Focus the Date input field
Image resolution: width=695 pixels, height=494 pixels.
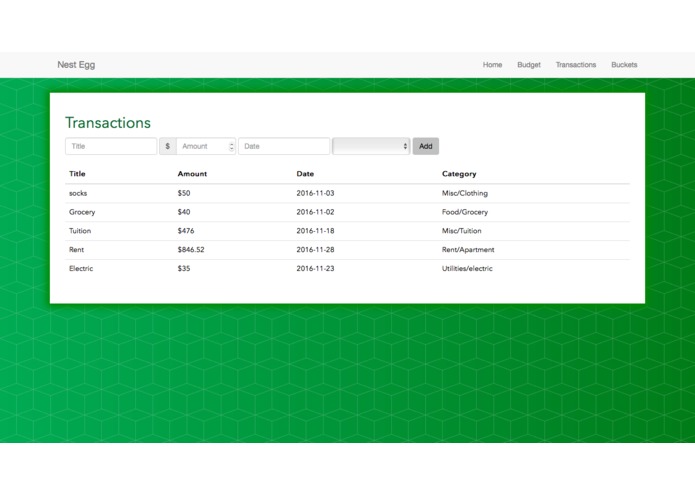[x=284, y=146]
